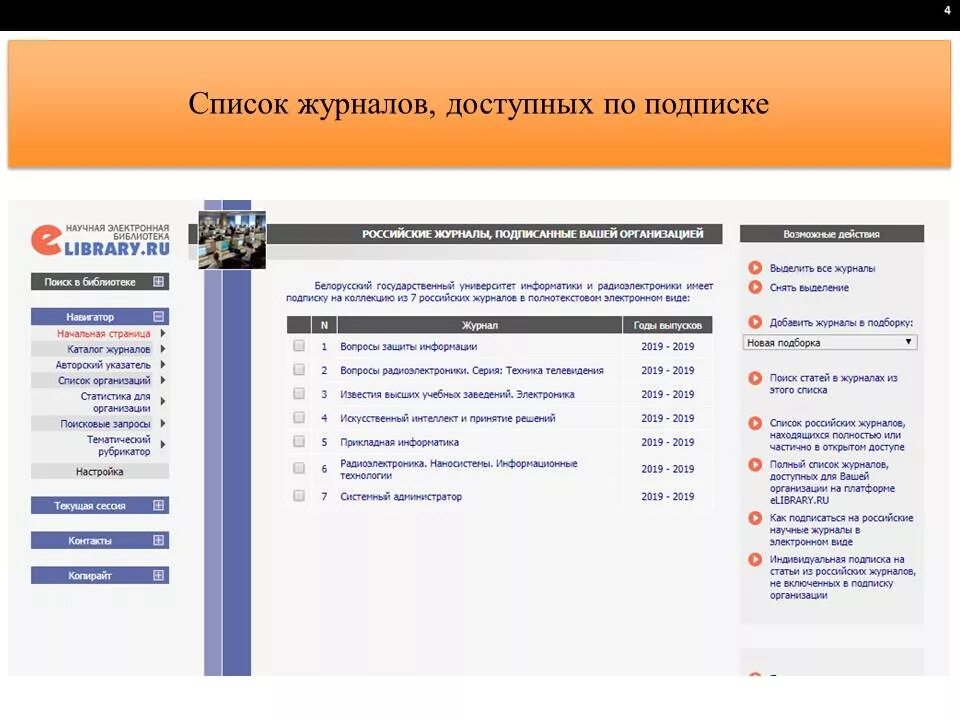
Task: Check the box for 'Вопросы радиоэлектроники' journal
Action: tap(299, 370)
